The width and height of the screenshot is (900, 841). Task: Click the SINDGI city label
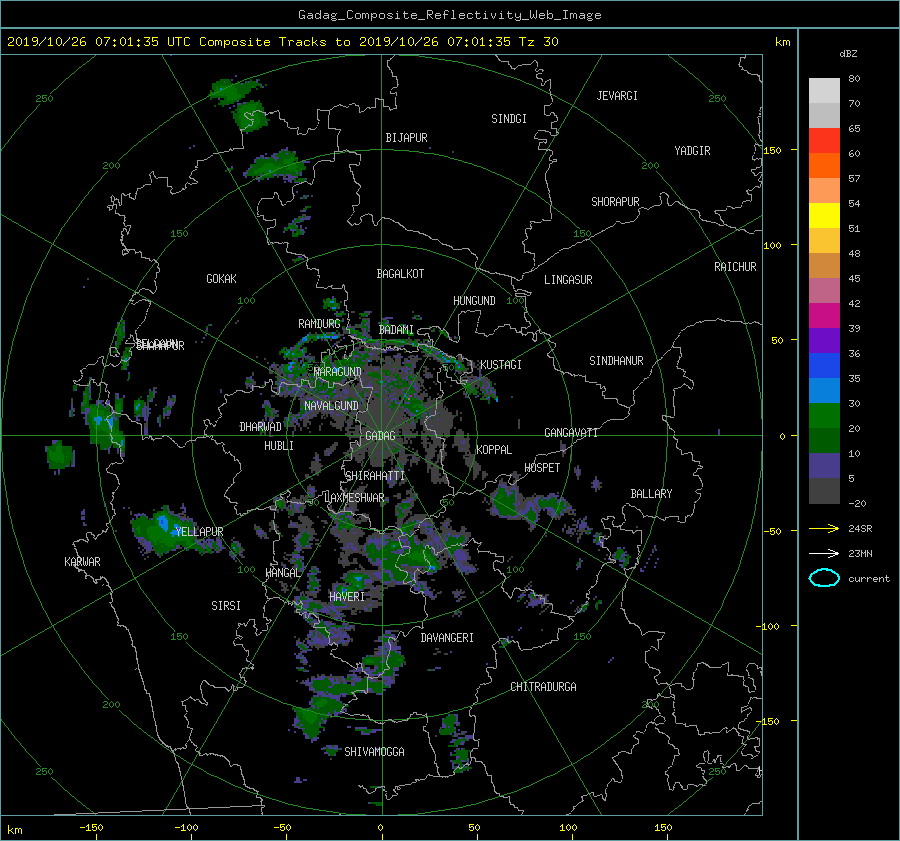[x=509, y=119]
